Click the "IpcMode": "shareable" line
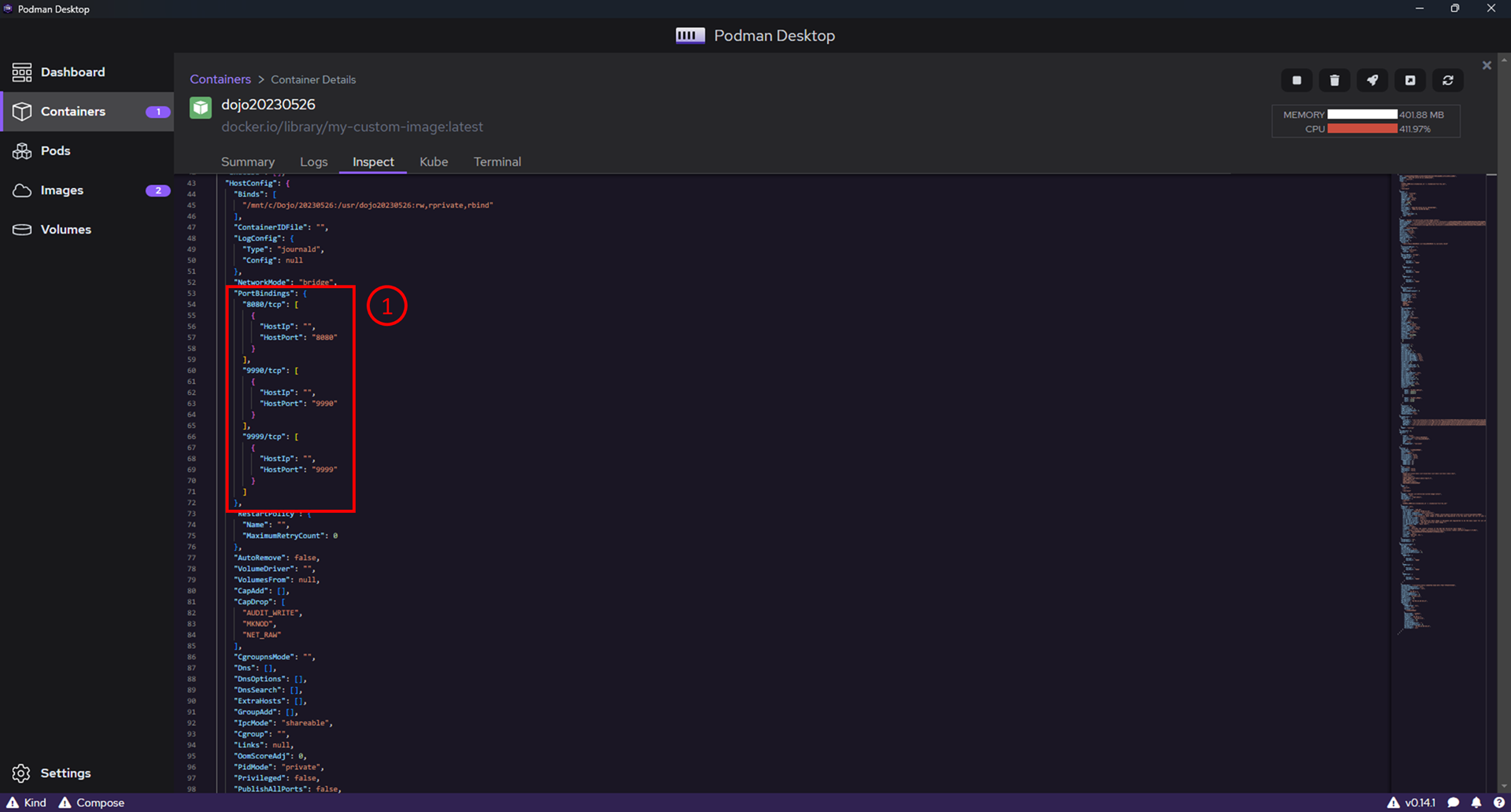Viewport: 1511px width, 812px height. pos(283,723)
